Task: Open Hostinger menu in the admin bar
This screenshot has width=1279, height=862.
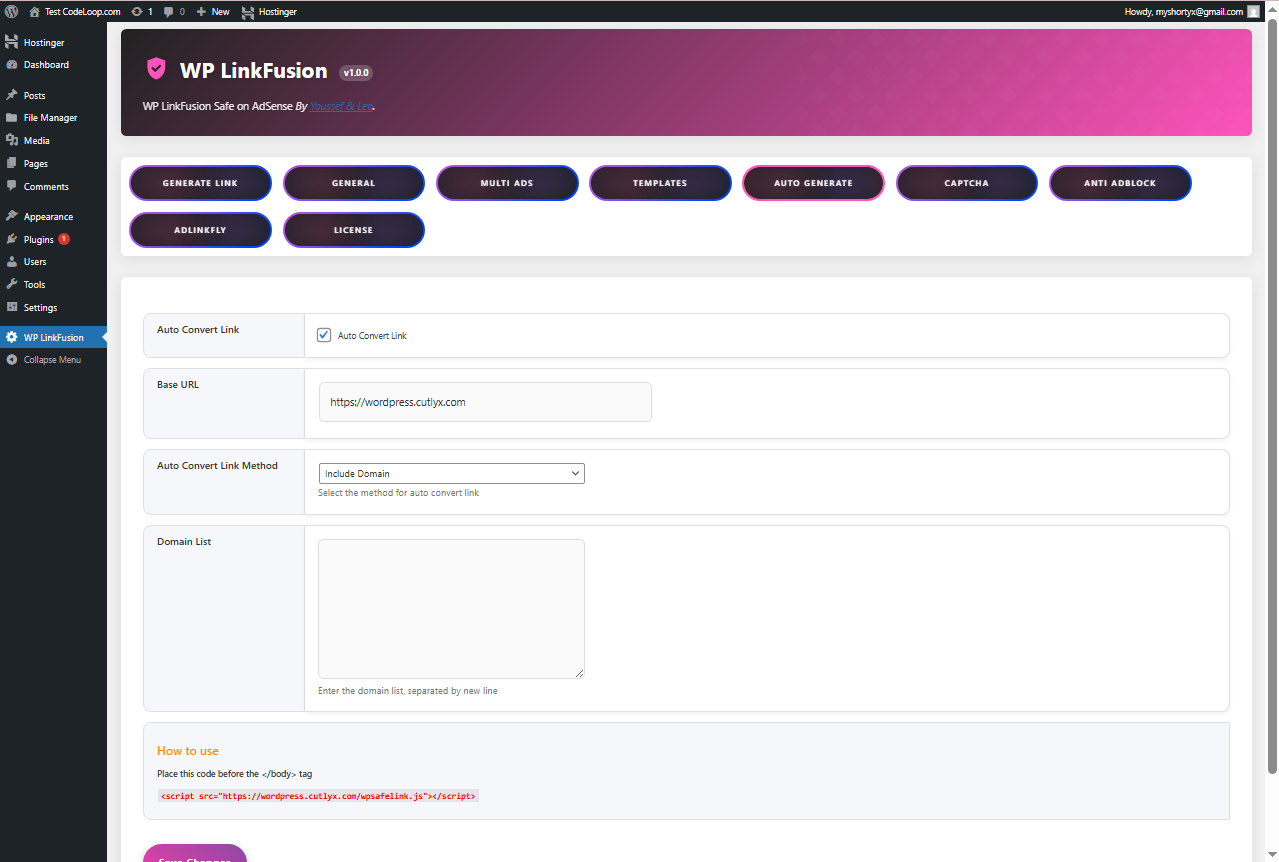Action: tap(269, 12)
